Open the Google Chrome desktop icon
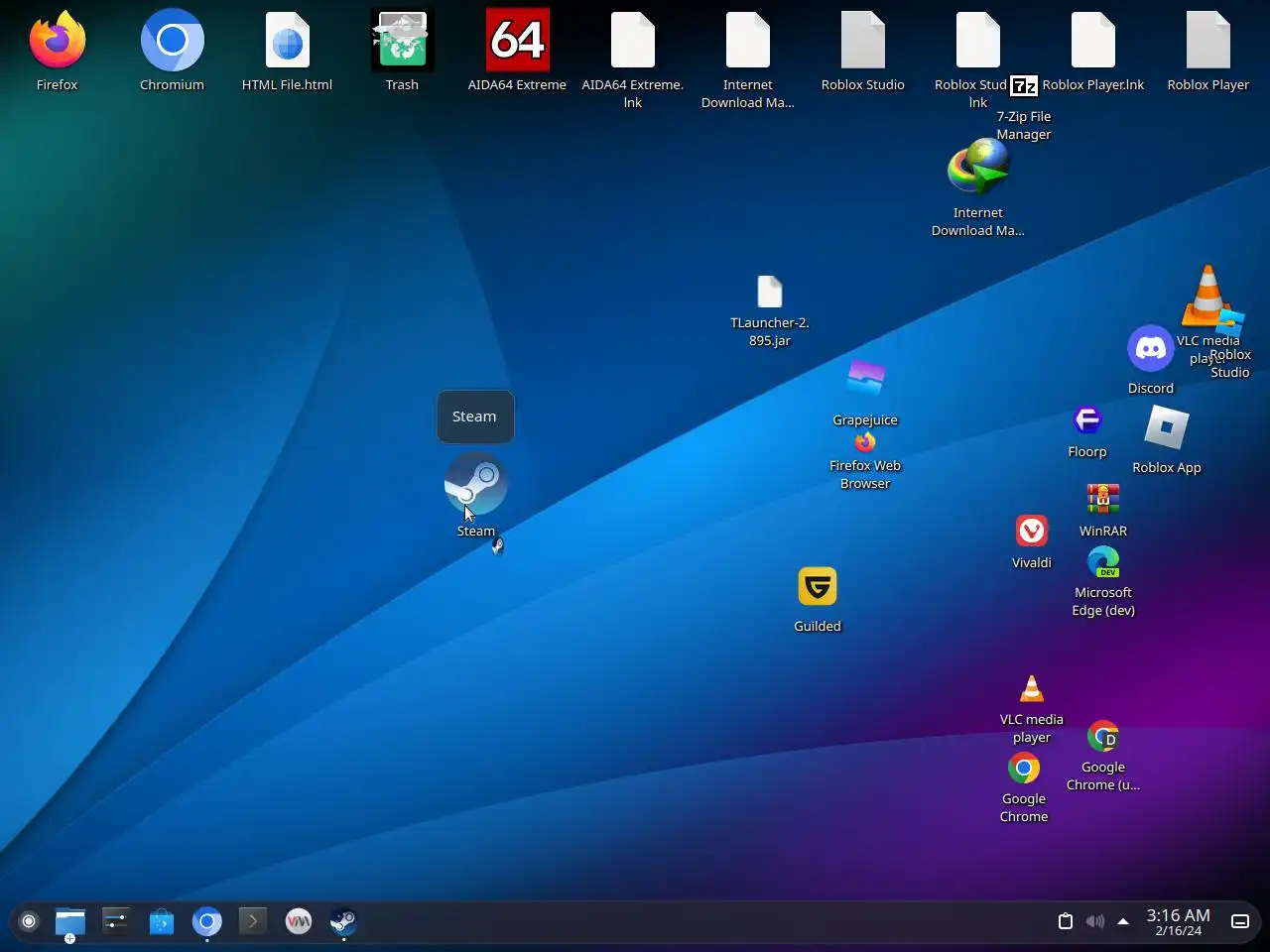The image size is (1270, 952). (1024, 768)
